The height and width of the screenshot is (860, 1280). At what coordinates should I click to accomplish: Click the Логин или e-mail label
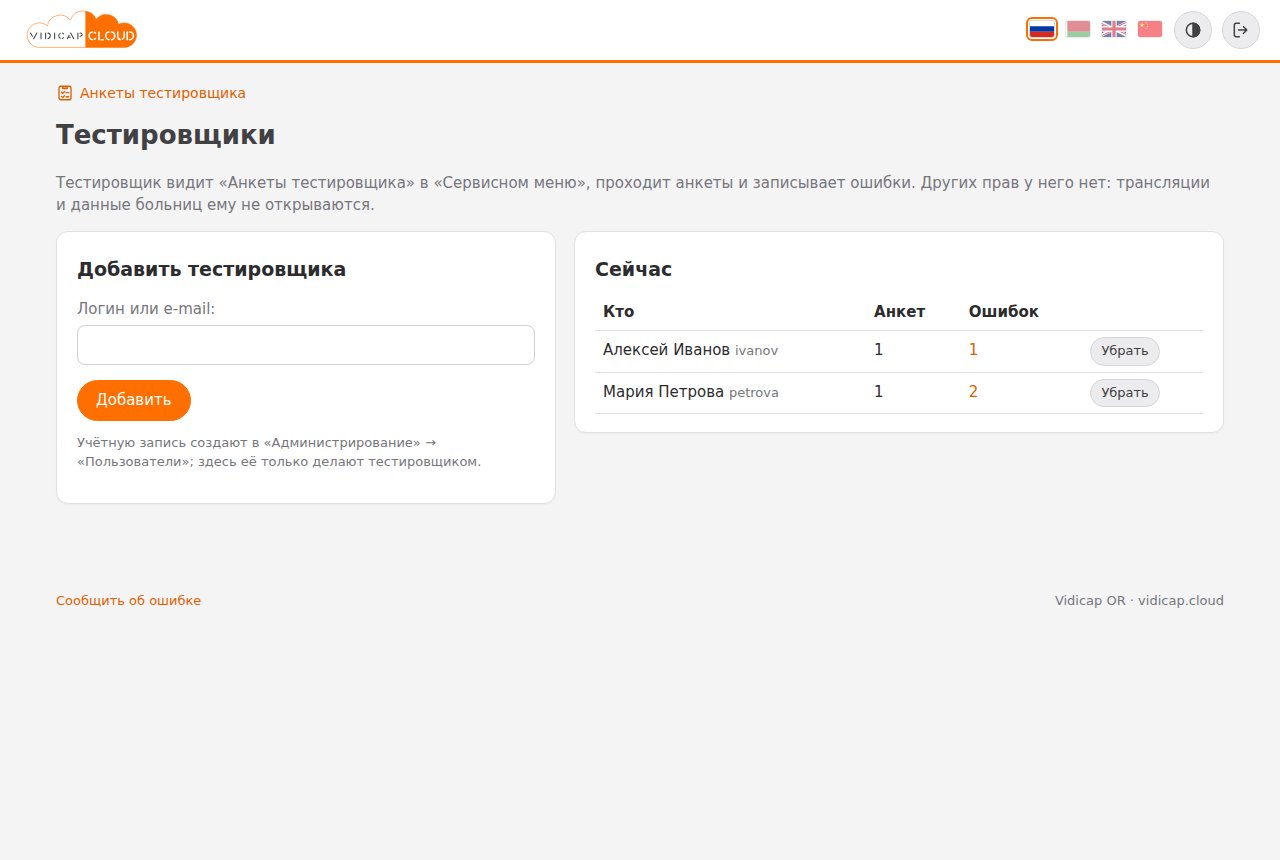click(146, 309)
